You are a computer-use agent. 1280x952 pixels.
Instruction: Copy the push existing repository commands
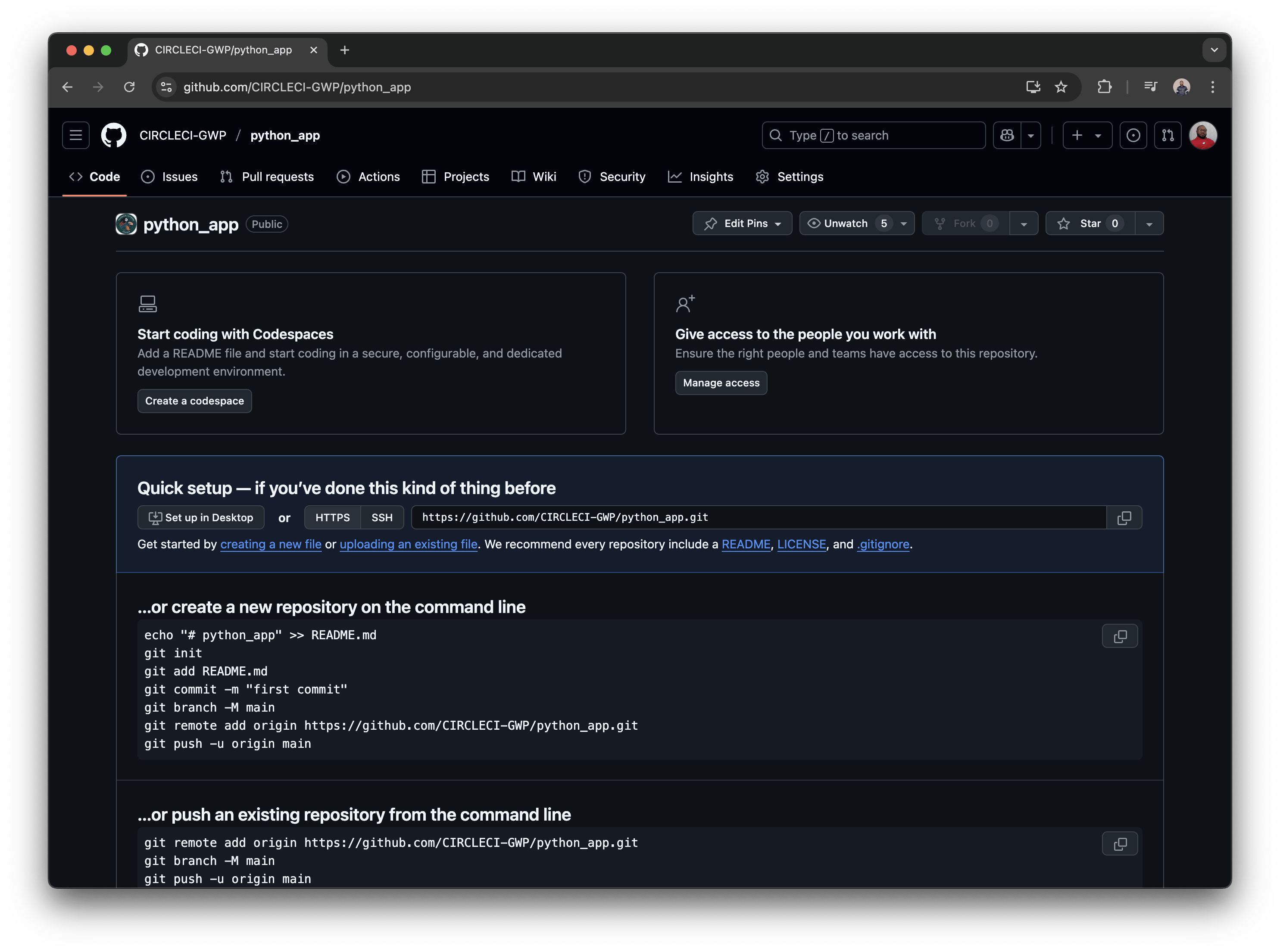click(1120, 843)
